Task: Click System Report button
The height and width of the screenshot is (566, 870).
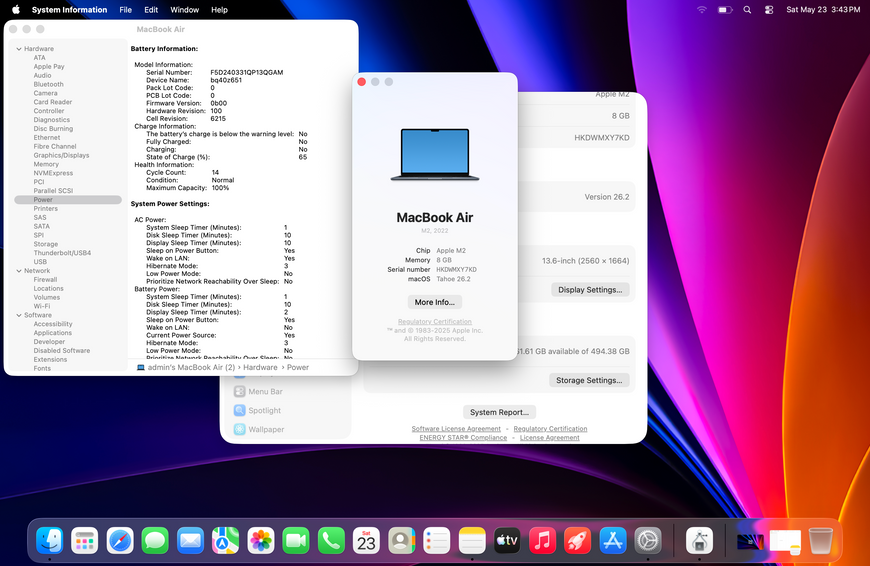Action: point(499,412)
